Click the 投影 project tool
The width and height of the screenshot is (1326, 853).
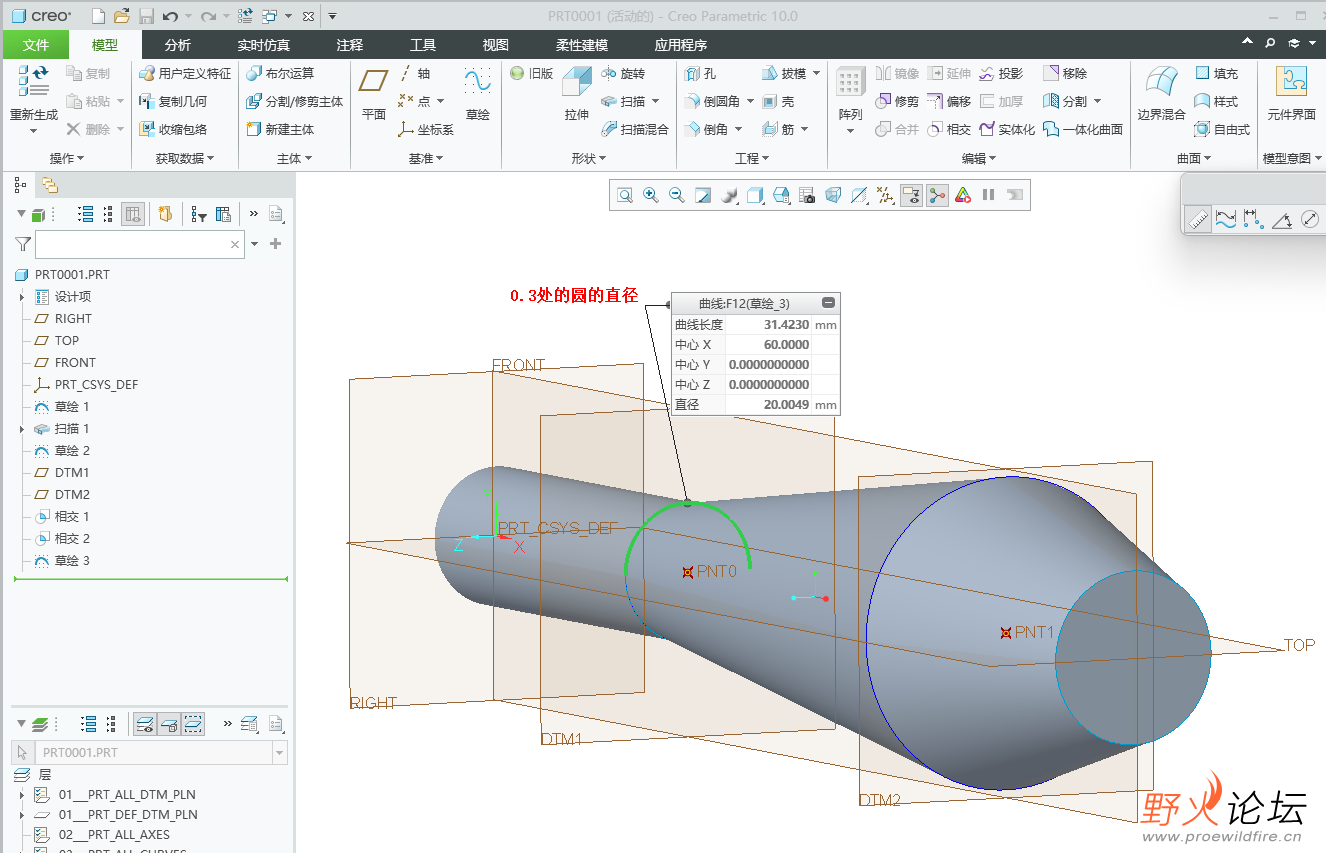coord(1001,74)
